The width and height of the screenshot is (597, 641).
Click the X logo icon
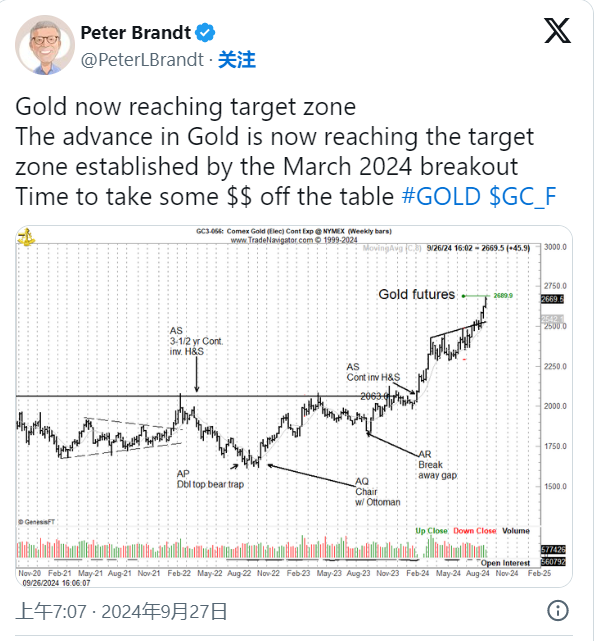click(557, 31)
